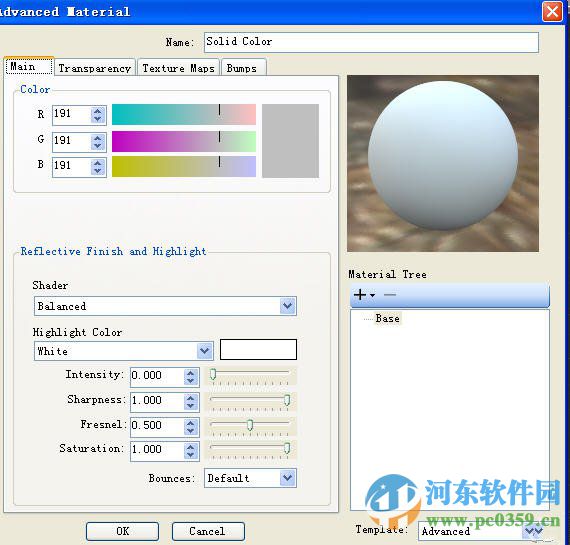Increase the R value with up arrow

click(97, 112)
